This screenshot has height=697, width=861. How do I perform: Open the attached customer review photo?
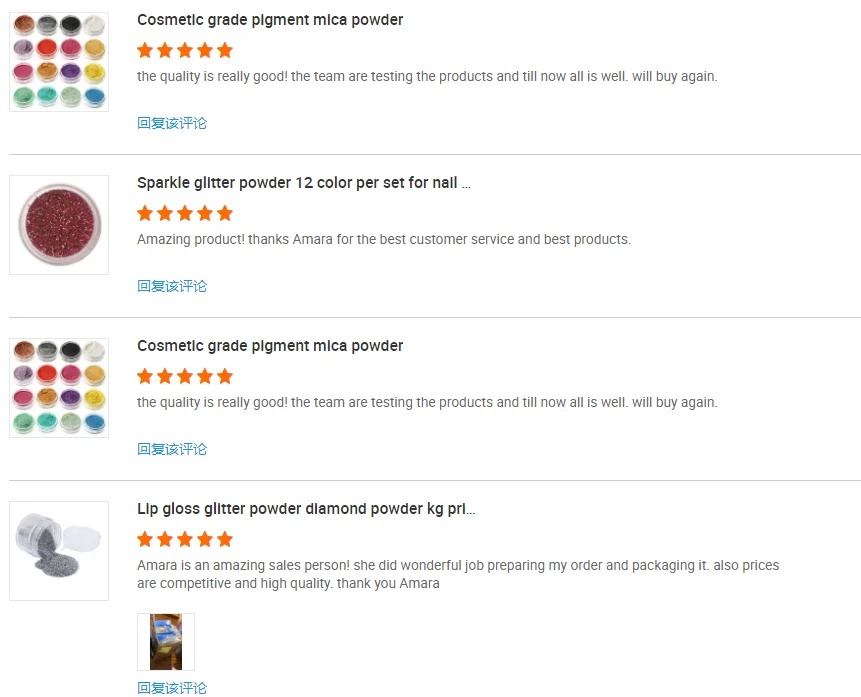(166, 642)
